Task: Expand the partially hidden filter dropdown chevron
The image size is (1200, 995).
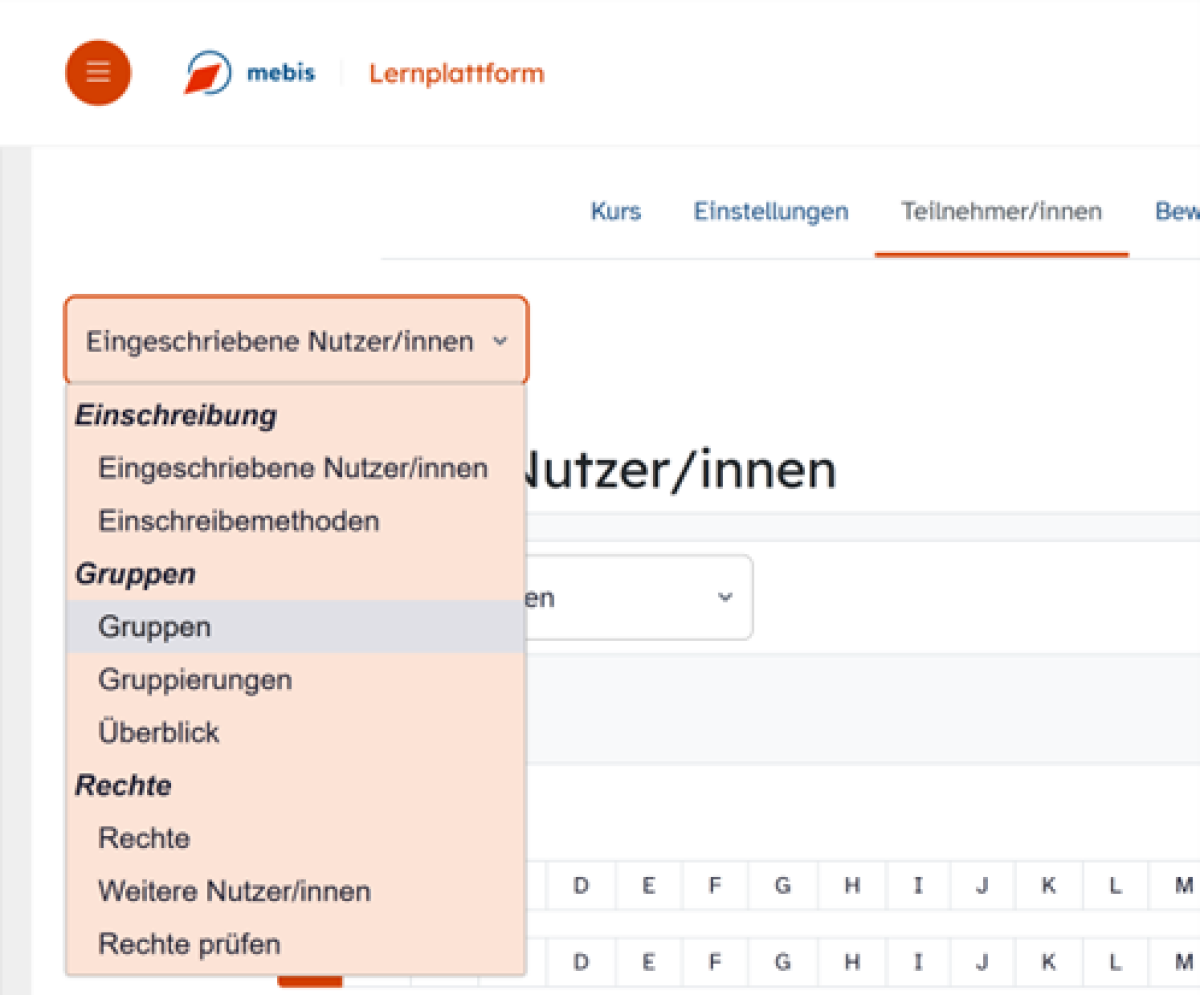Action: coord(724,598)
